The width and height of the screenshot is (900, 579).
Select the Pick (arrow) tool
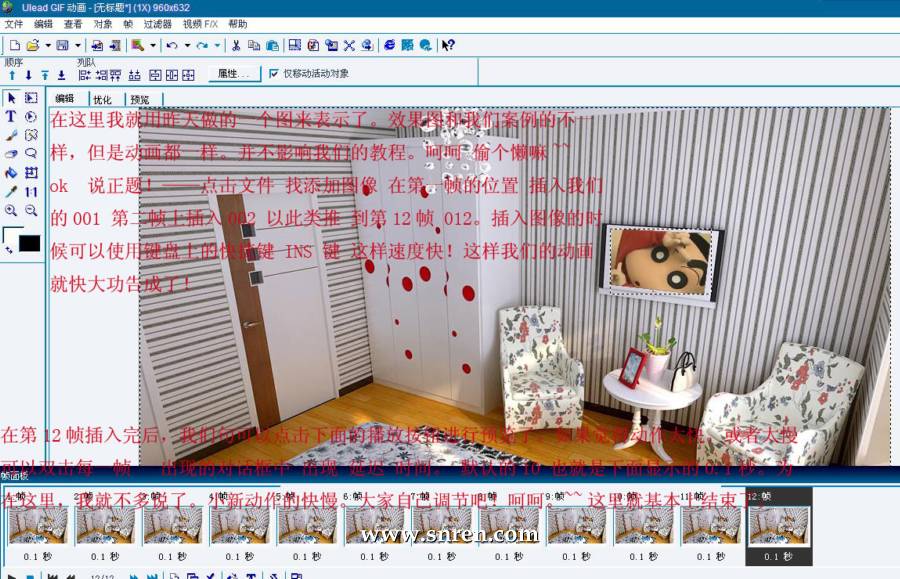11,98
